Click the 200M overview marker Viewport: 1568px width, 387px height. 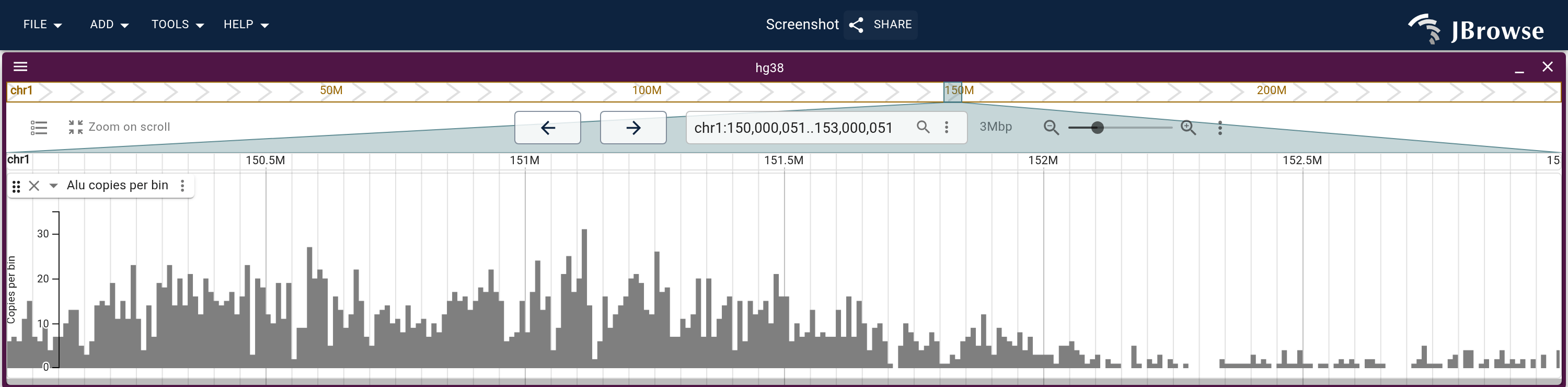[1272, 90]
